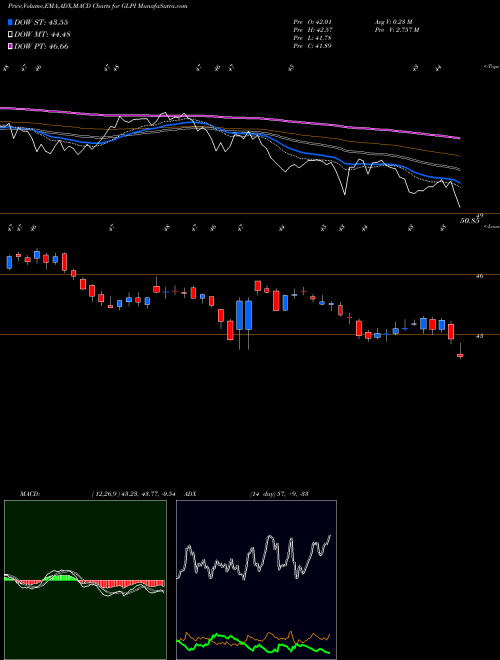
Task: Click the 'Pre V: 2.757 M' volume text
Action: coord(397,30)
